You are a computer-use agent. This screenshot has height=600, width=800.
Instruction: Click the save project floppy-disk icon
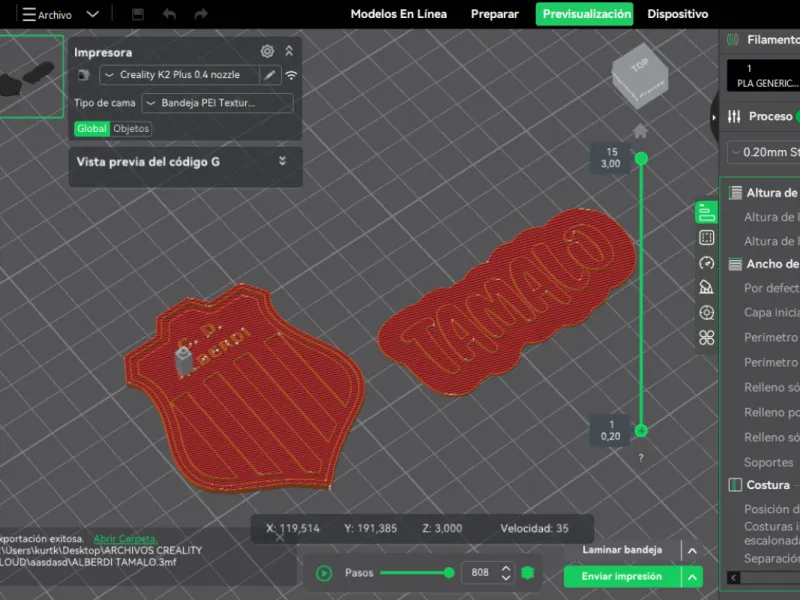pos(138,14)
